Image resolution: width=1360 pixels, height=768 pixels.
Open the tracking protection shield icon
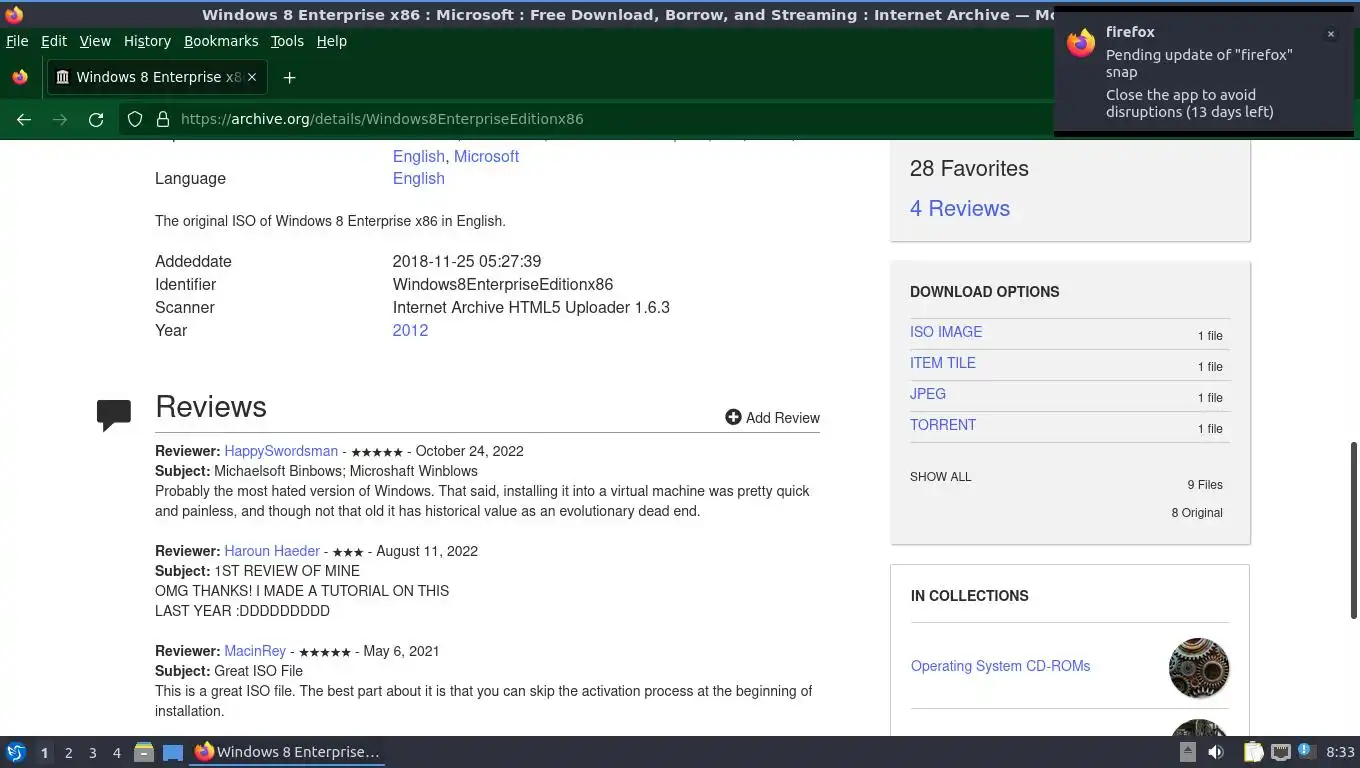pos(135,119)
